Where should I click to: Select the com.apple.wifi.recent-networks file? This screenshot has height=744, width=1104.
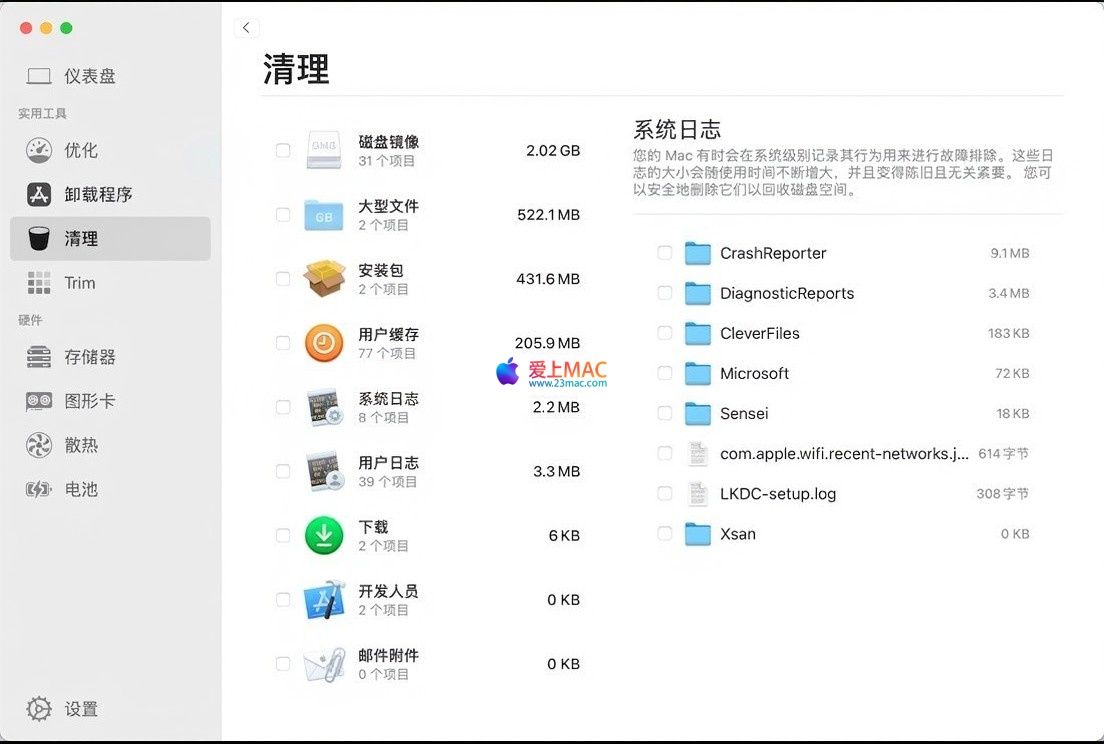pyautogui.click(x=843, y=453)
